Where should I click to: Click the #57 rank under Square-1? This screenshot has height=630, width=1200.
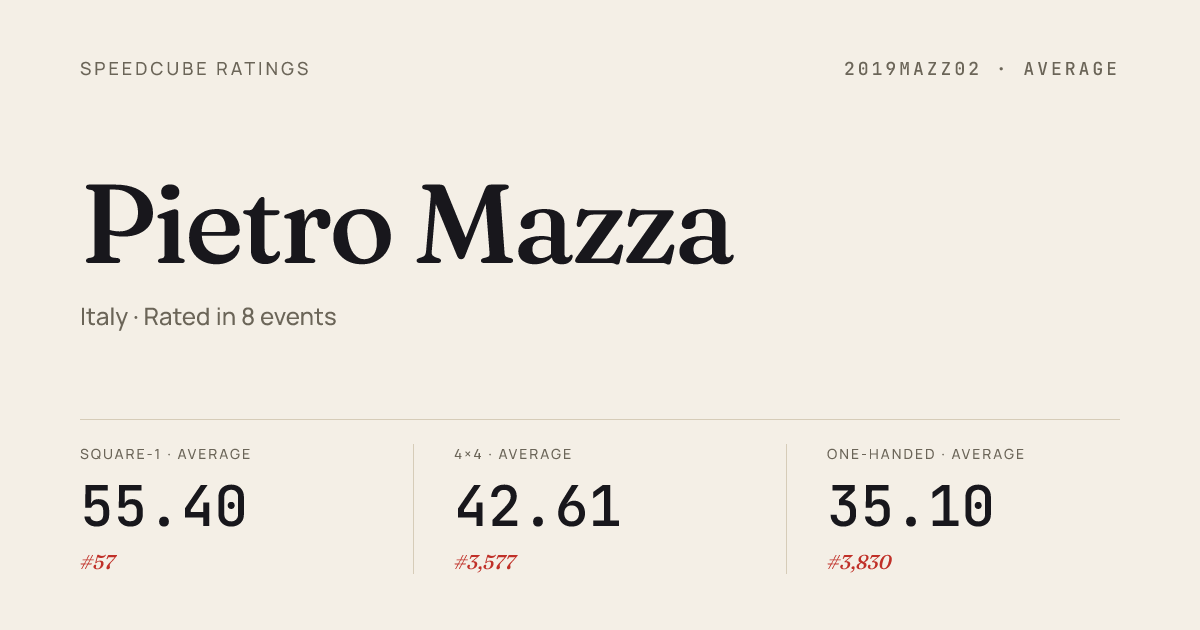[x=98, y=562]
